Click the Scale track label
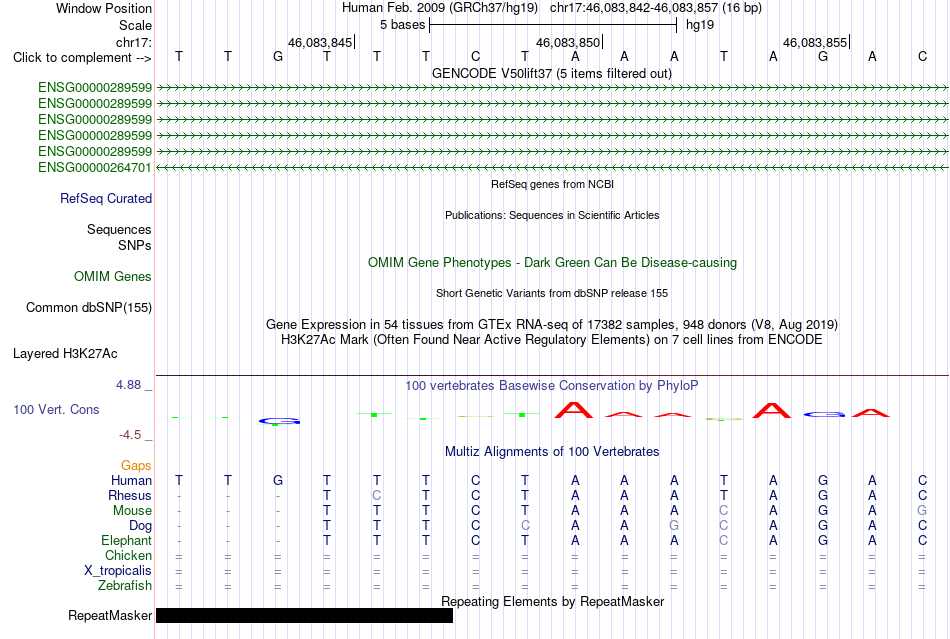The width and height of the screenshot is (950, 639). click(x=135, y=25)
